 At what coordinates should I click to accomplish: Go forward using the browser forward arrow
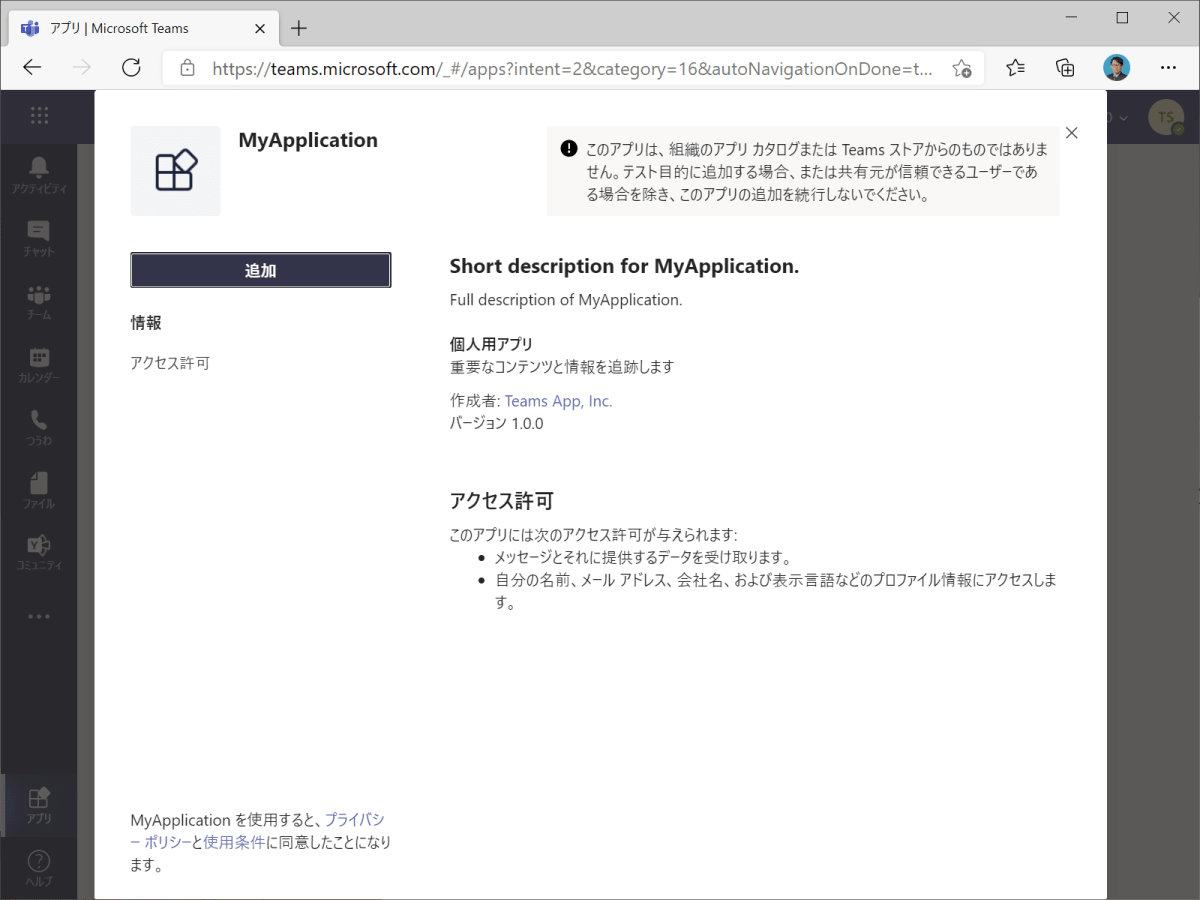click(x=82, y=67)
